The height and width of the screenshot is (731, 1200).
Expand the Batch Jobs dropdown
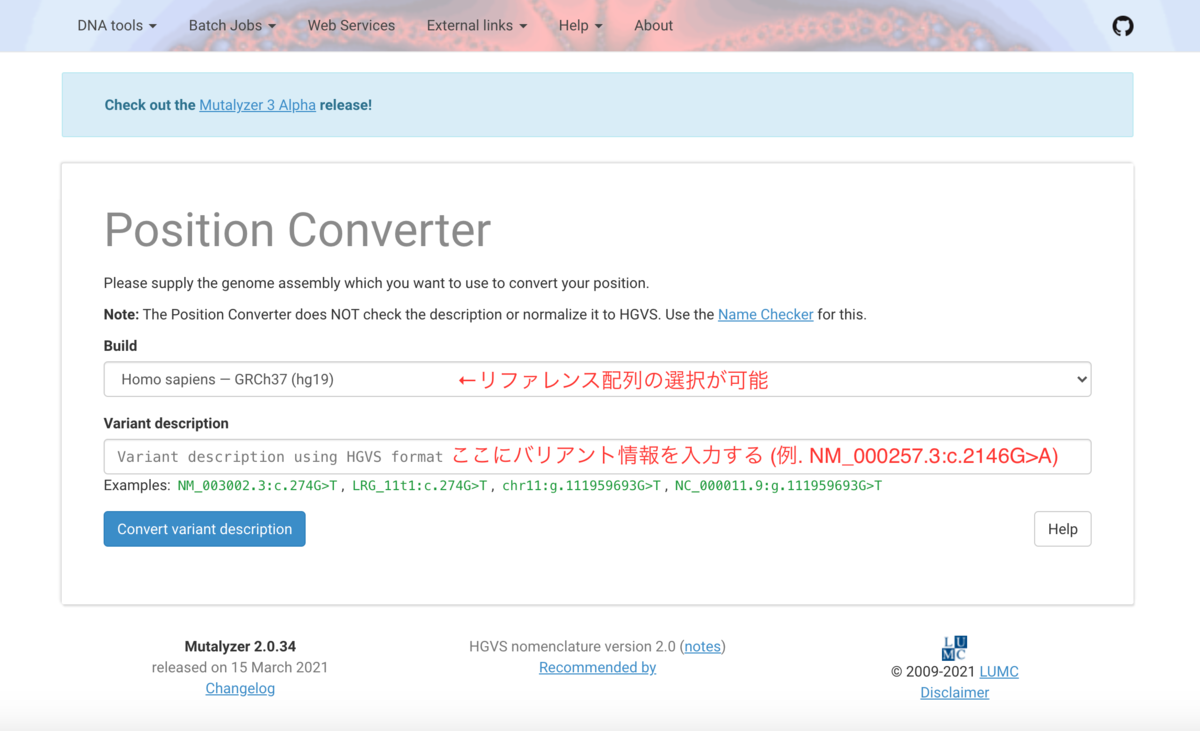click(231, 25)
